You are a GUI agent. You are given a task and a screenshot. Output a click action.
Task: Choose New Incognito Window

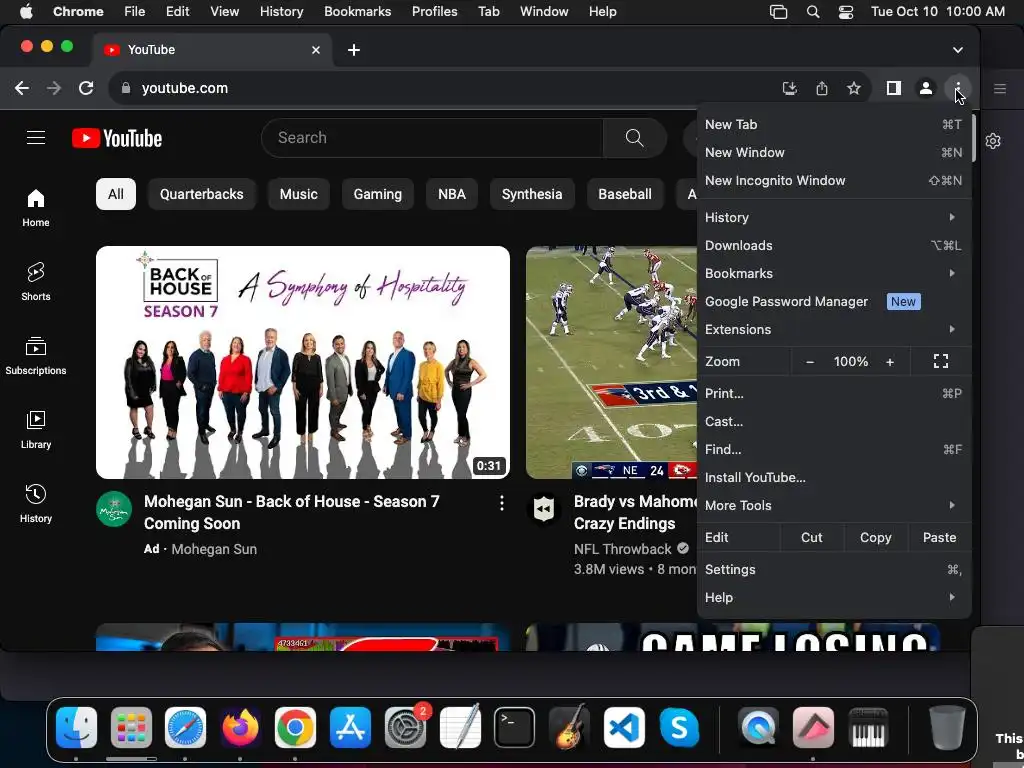tap(834, 180)
